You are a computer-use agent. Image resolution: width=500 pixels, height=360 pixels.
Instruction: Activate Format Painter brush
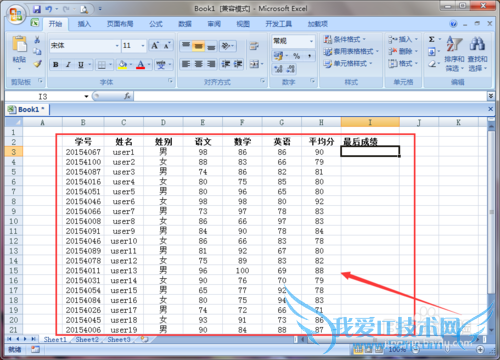37,64
